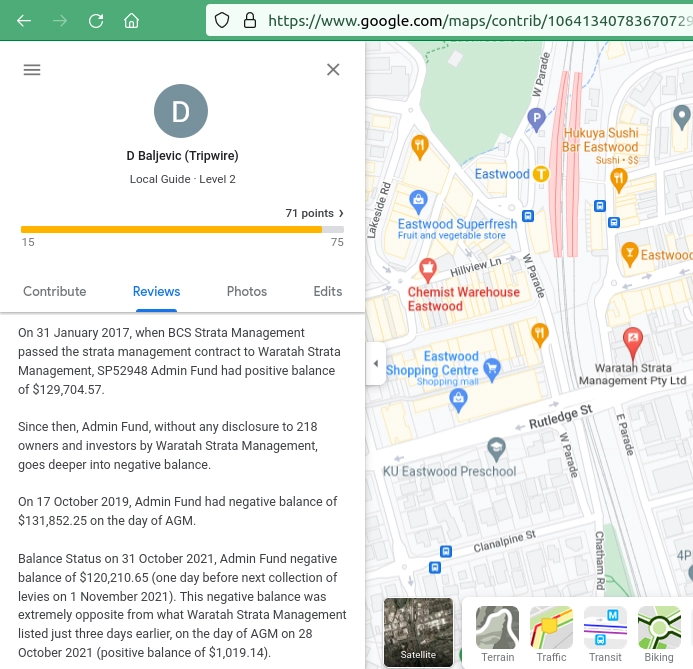The width and height of the screenshot is (693, 669).
Task: Collapse the side panel with arrow
Action: click(x=376, y=363)
